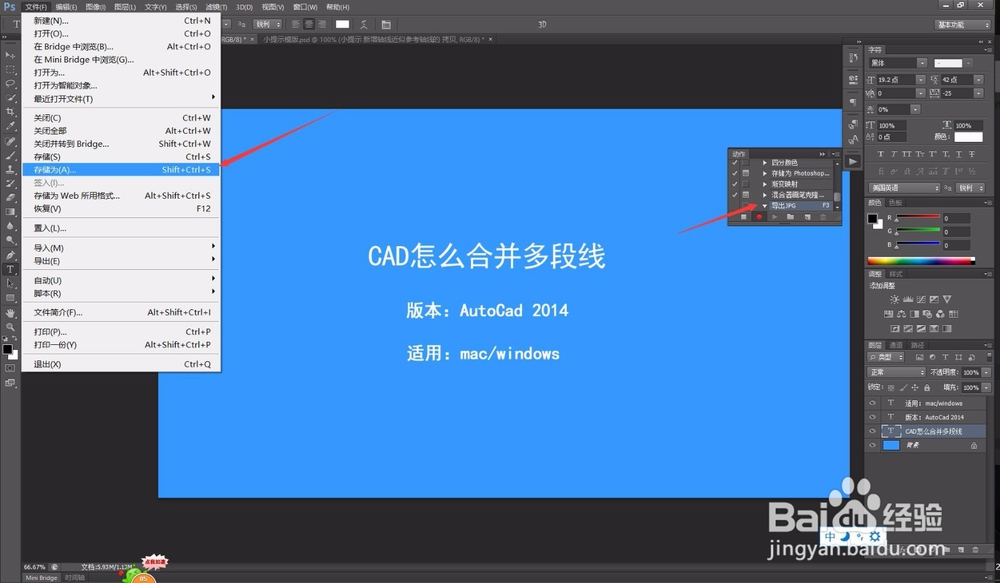
Task: Switch to 通道 tab
Action: coord(896,345)
